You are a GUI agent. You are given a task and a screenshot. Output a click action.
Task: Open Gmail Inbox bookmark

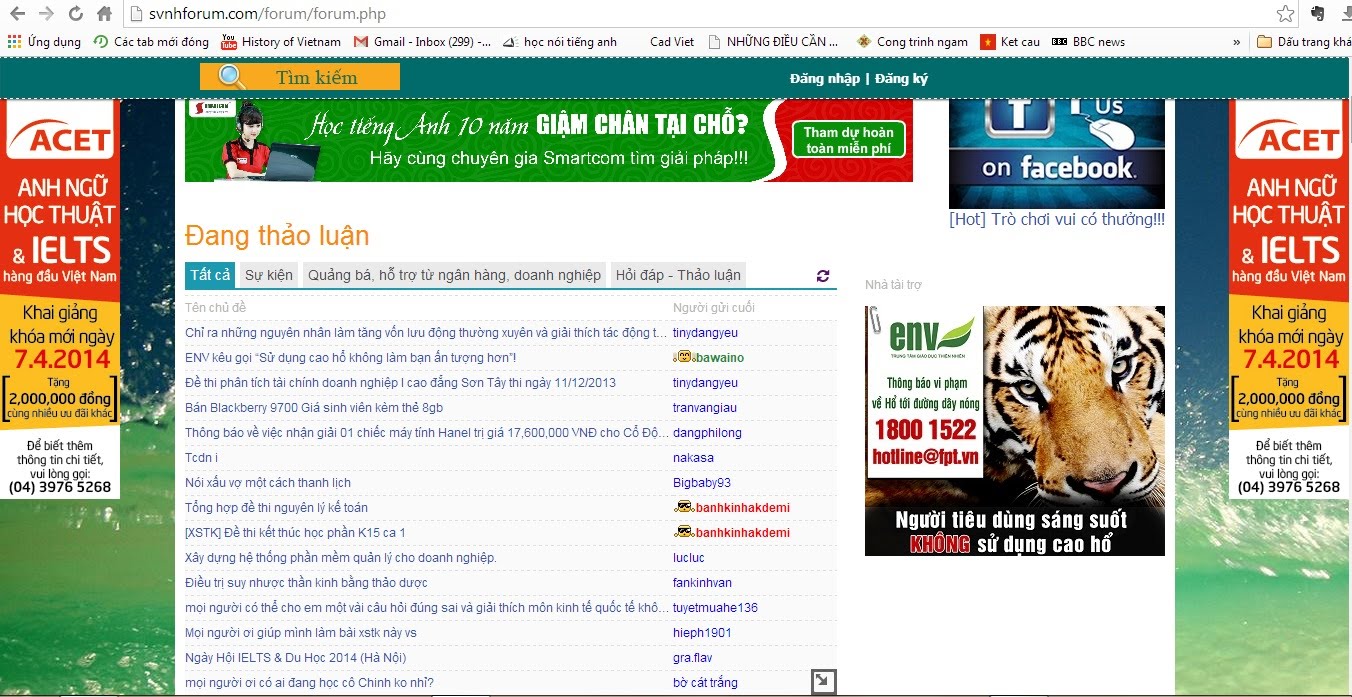422,42
